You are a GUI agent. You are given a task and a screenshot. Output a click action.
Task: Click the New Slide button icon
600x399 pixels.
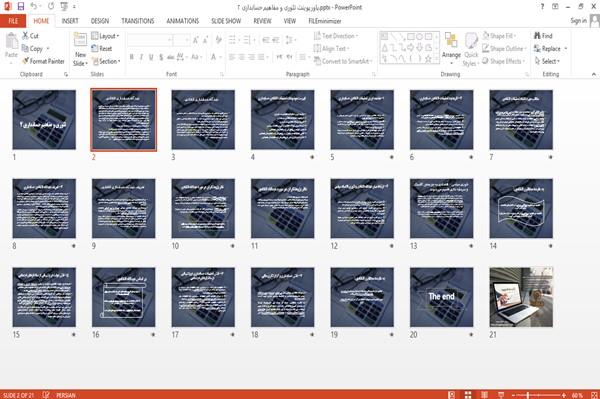click(x=80, y=41)
